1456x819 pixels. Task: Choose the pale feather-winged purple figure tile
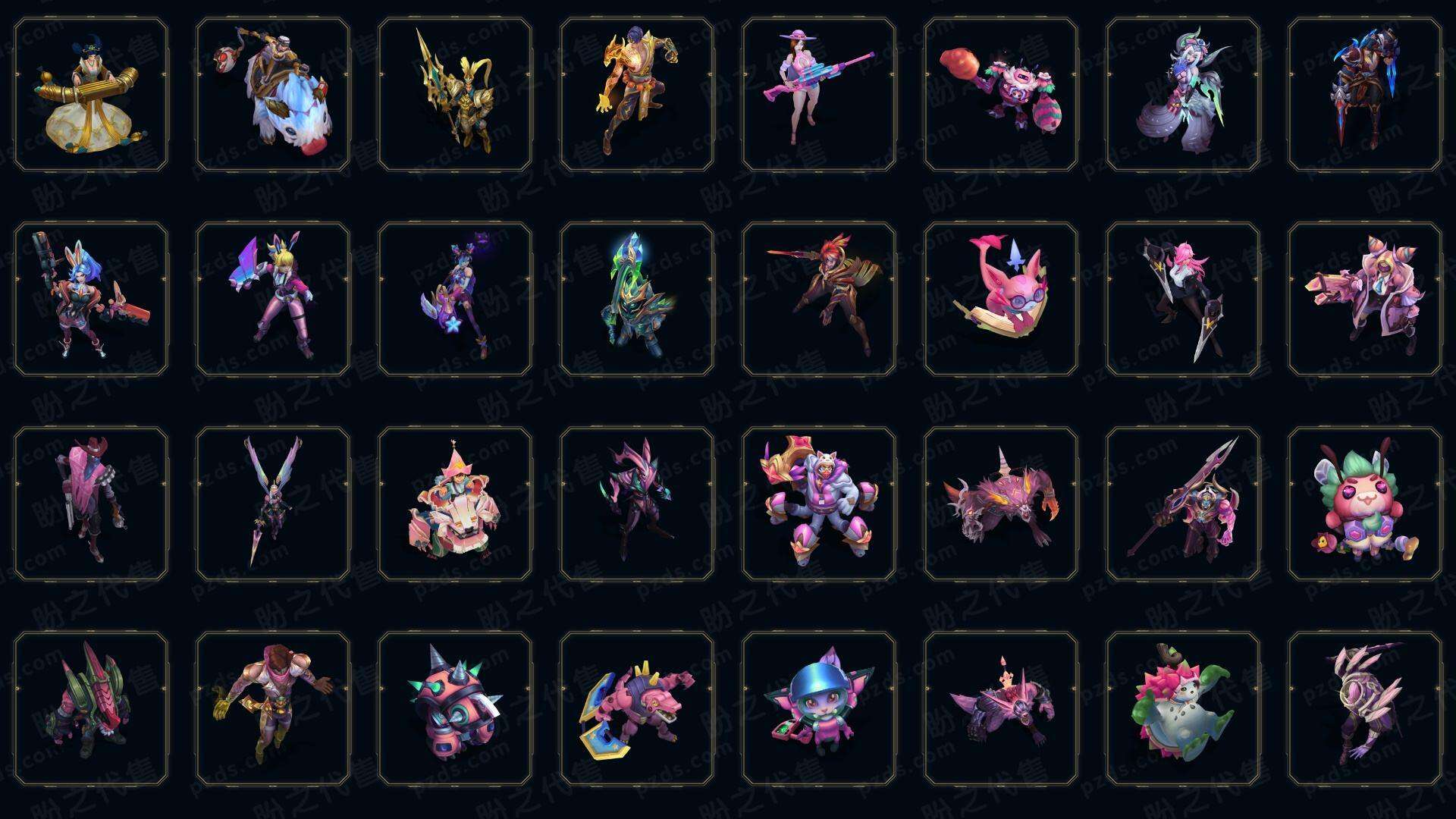pyautogui.click(x=1365, y=708)
